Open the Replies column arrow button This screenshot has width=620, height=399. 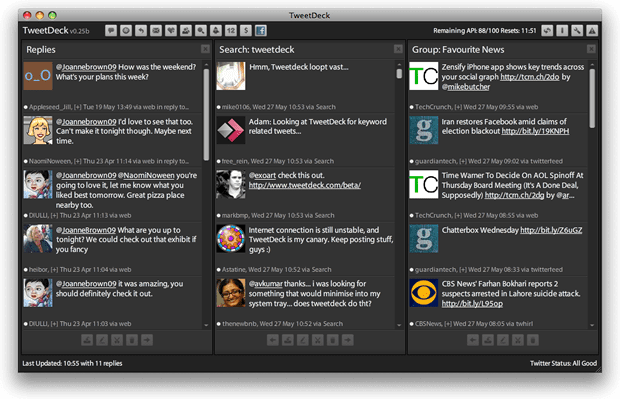click(141, 30)
